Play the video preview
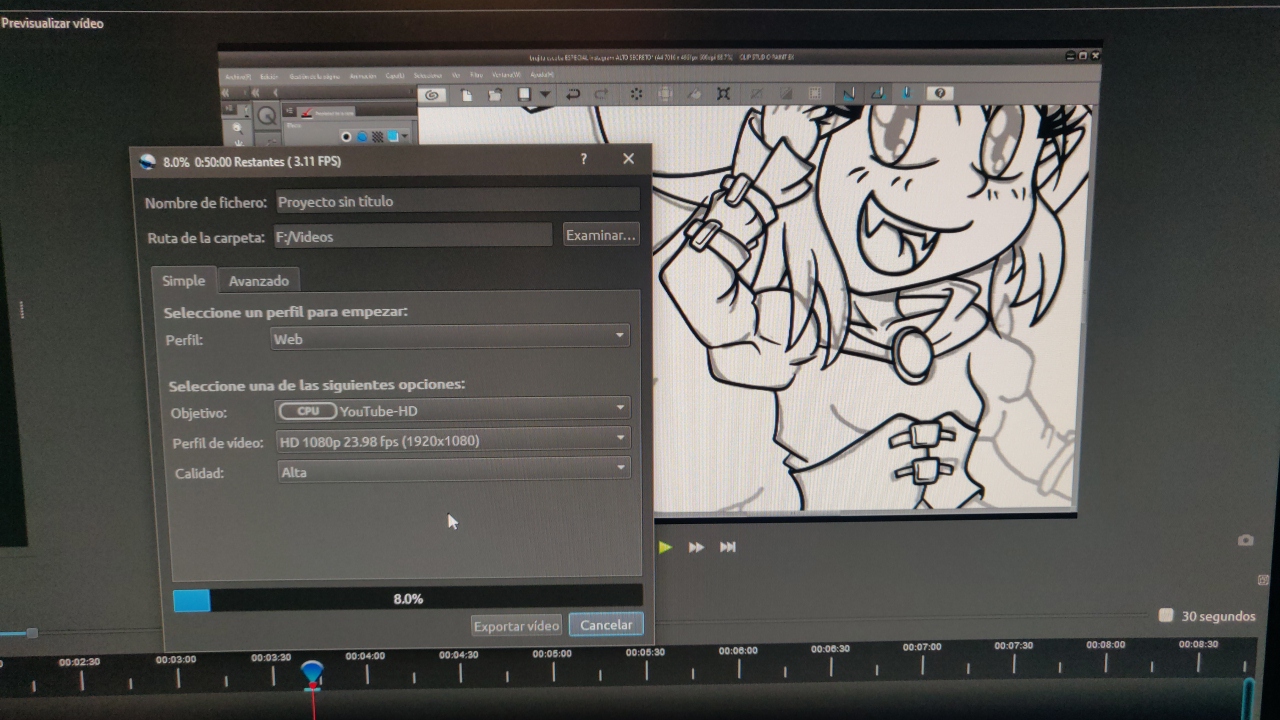 pyautogui.click(x=665, y=547)
